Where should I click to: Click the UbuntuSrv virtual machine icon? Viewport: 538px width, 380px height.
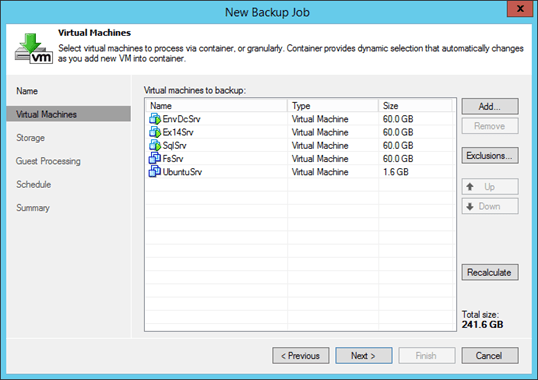coord(155,171)
